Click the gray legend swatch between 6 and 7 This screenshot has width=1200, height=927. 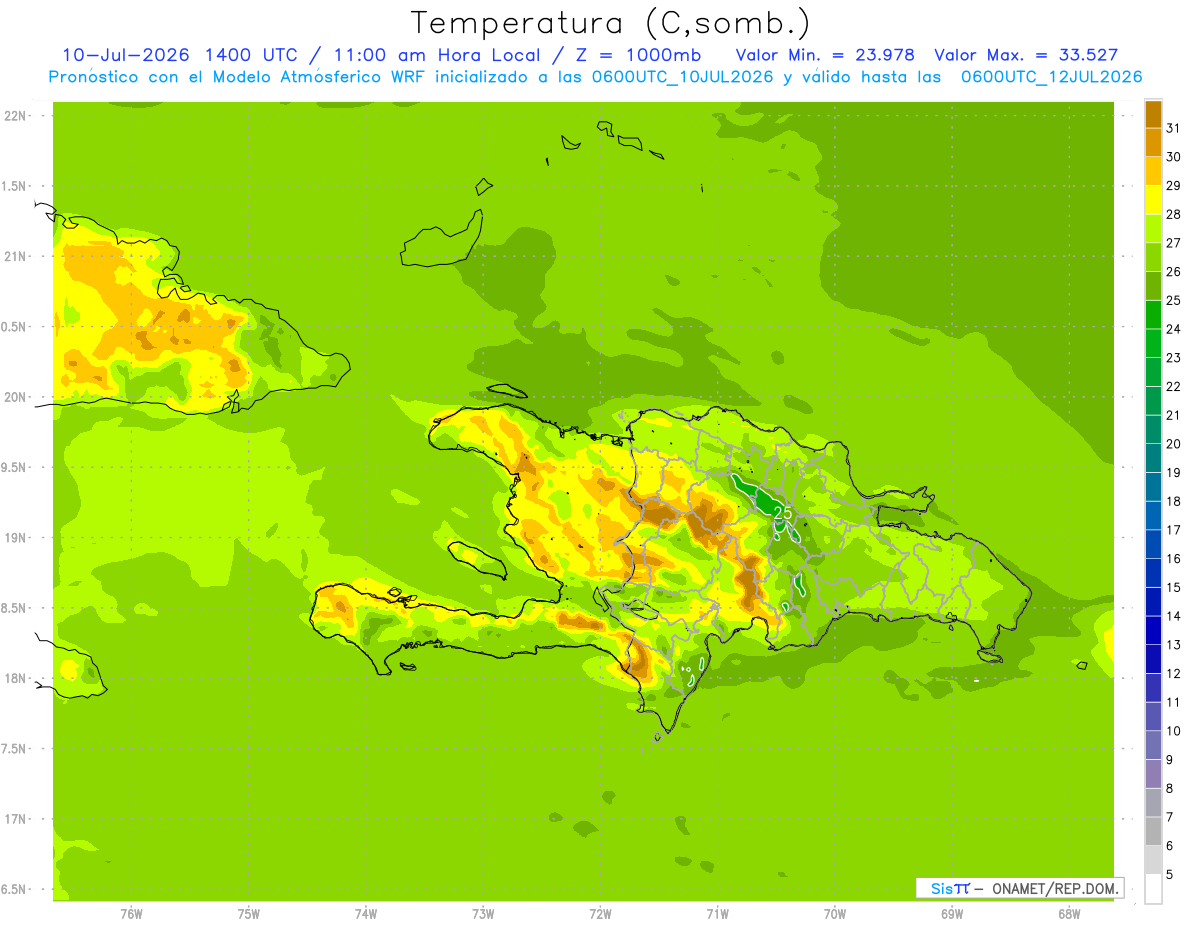(x=1153, y=831)
